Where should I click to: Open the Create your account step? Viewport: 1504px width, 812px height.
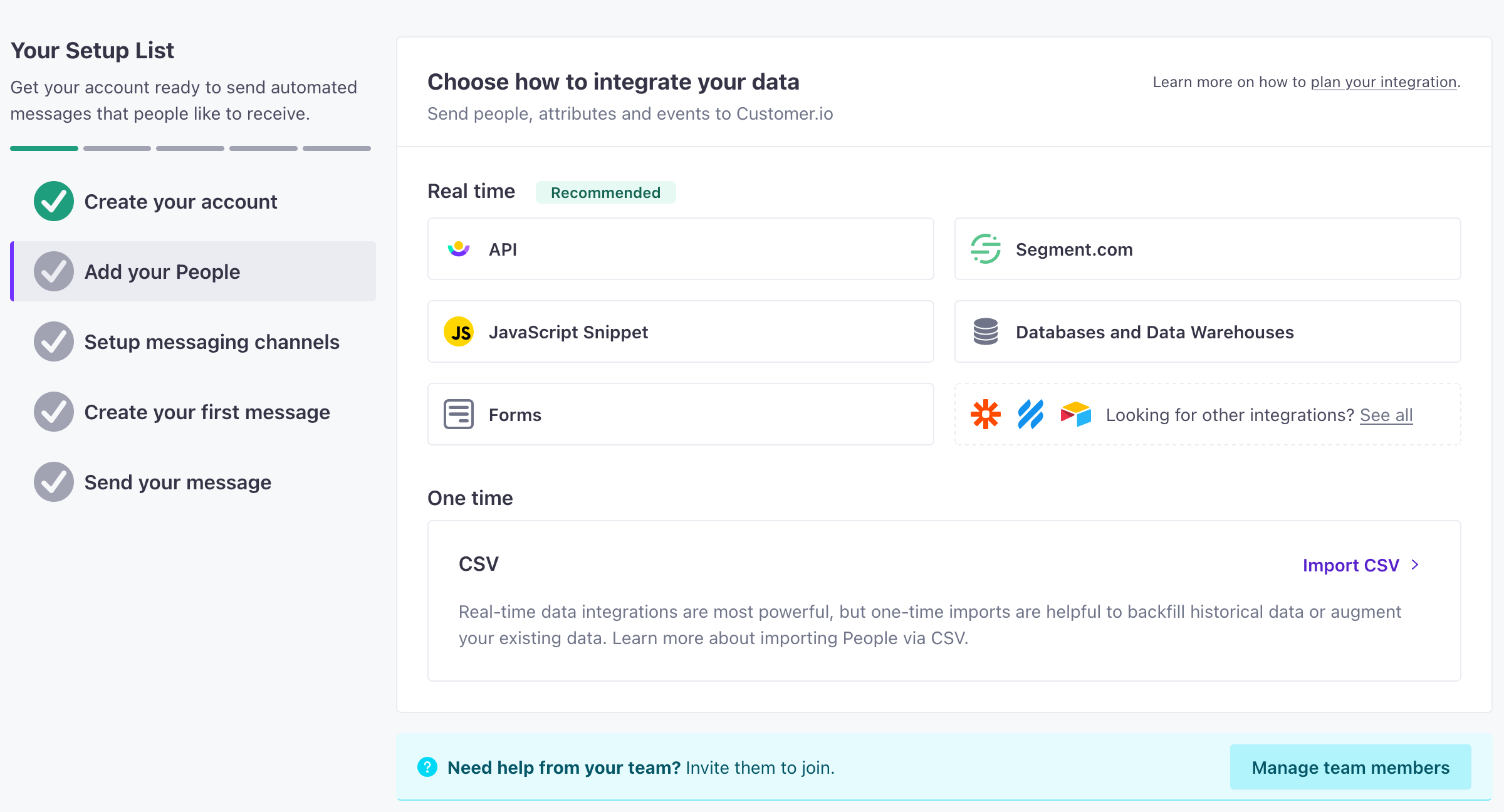193,201
